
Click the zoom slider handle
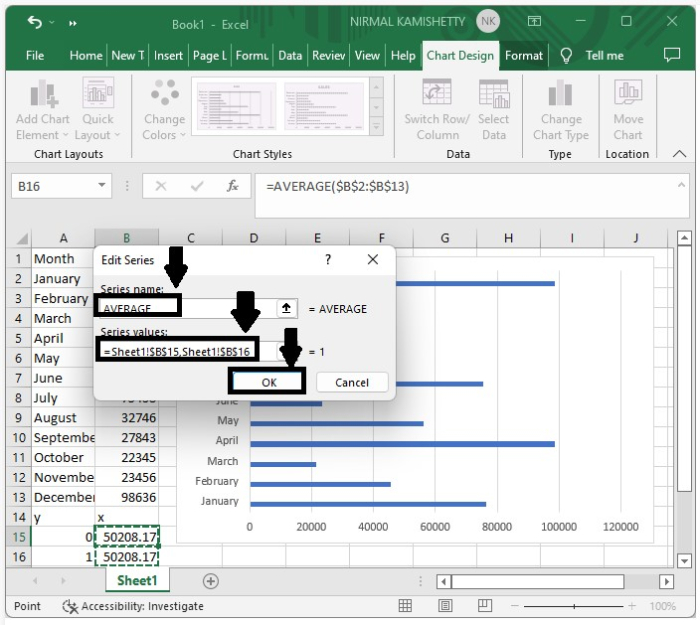point(574,606)
